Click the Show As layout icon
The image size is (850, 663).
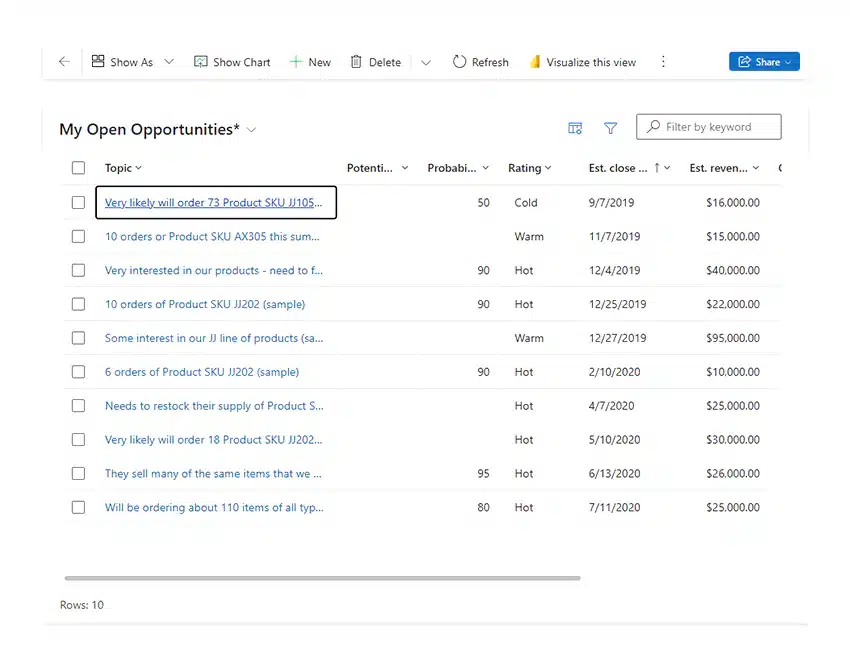point(98,61)
